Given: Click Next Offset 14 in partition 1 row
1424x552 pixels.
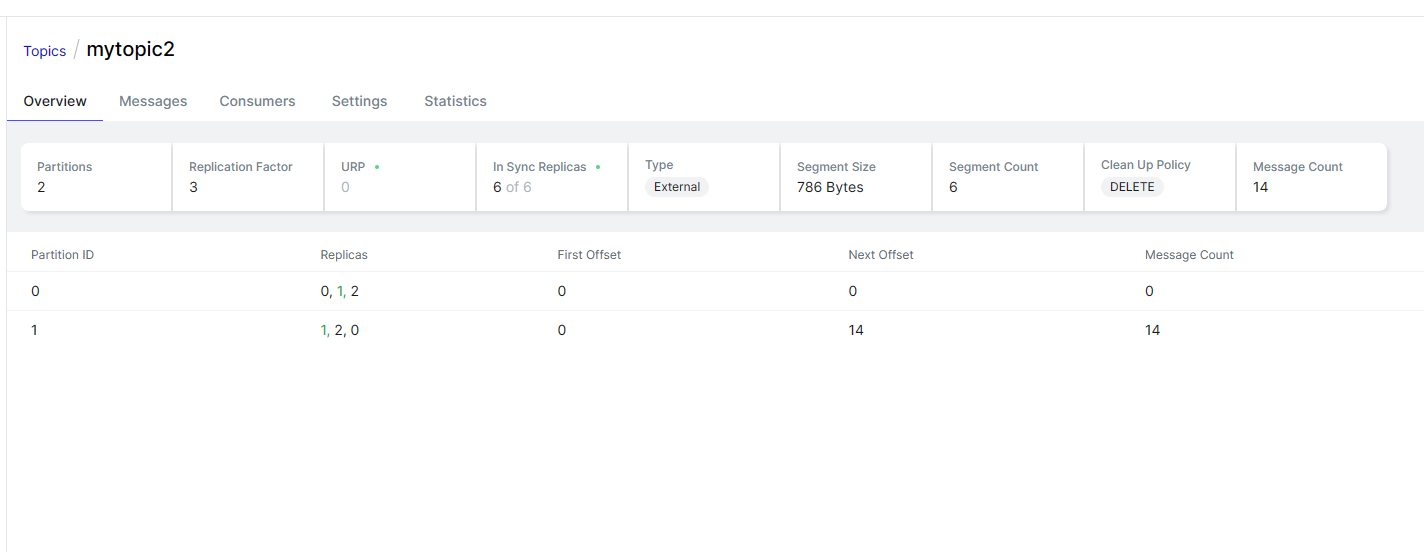Looking at the screenshot, I should tap(856, 330).
